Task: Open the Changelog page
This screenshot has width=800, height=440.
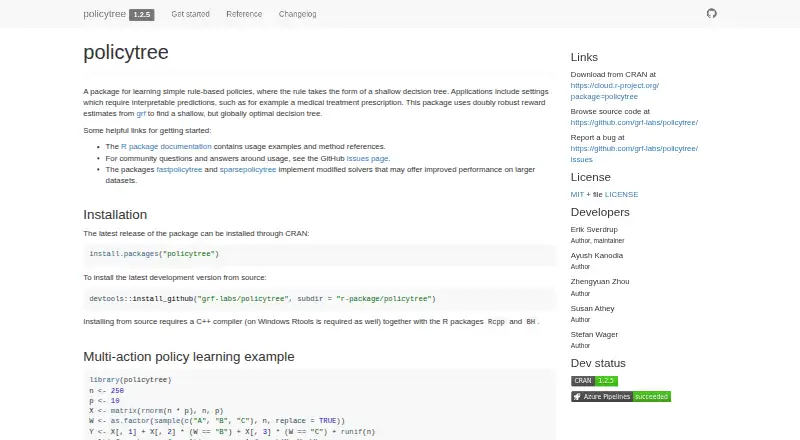Action: (297, 14)
